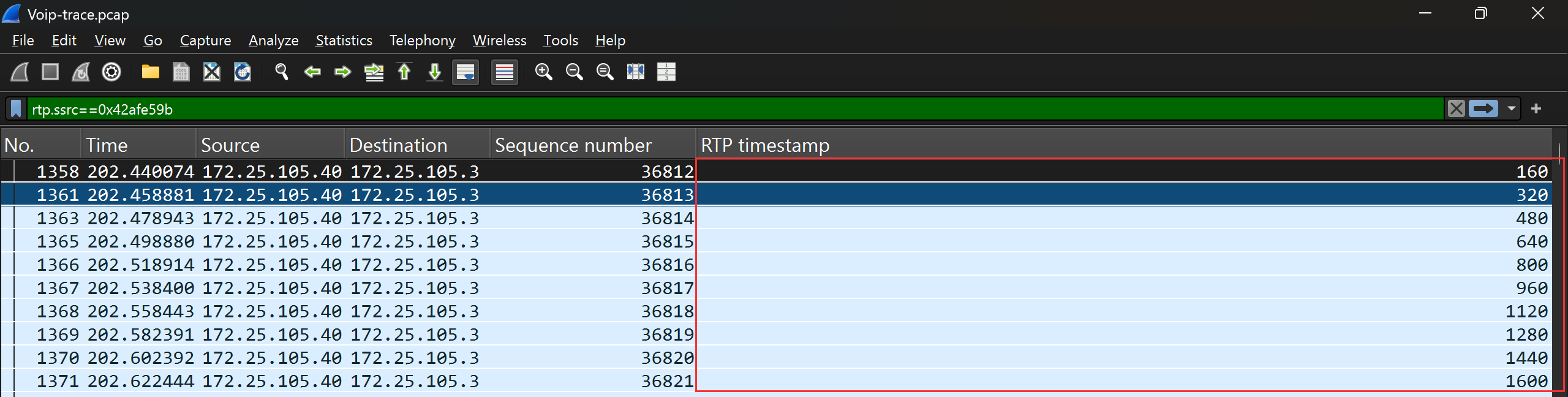
Task: Reload the capture file
Action: [x=243, y=72]
